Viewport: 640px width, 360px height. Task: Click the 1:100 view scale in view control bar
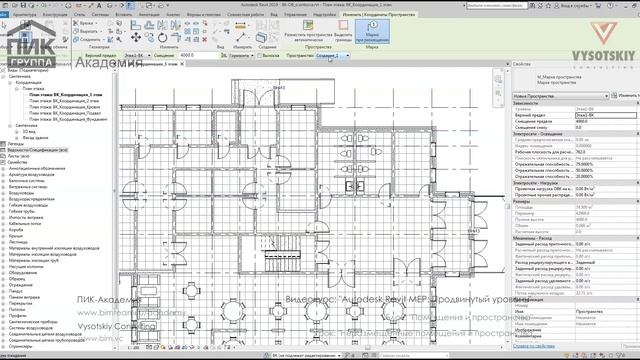pyautogui.click(x=133, y=348)
